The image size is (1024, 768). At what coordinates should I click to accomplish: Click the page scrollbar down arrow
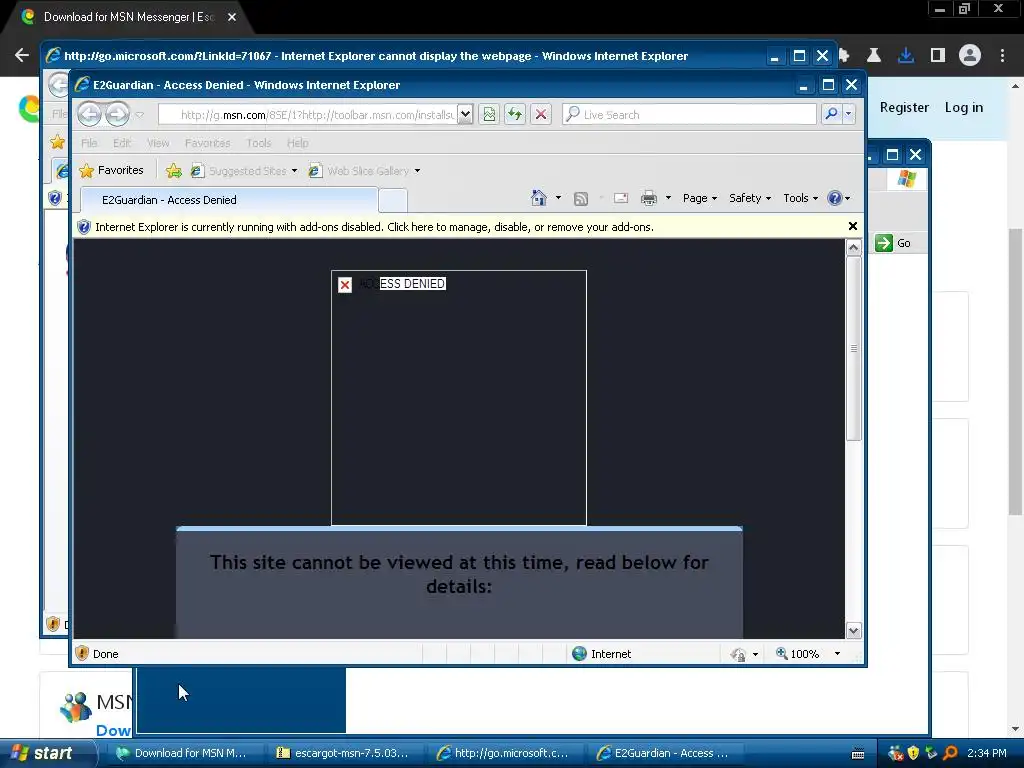853,630
